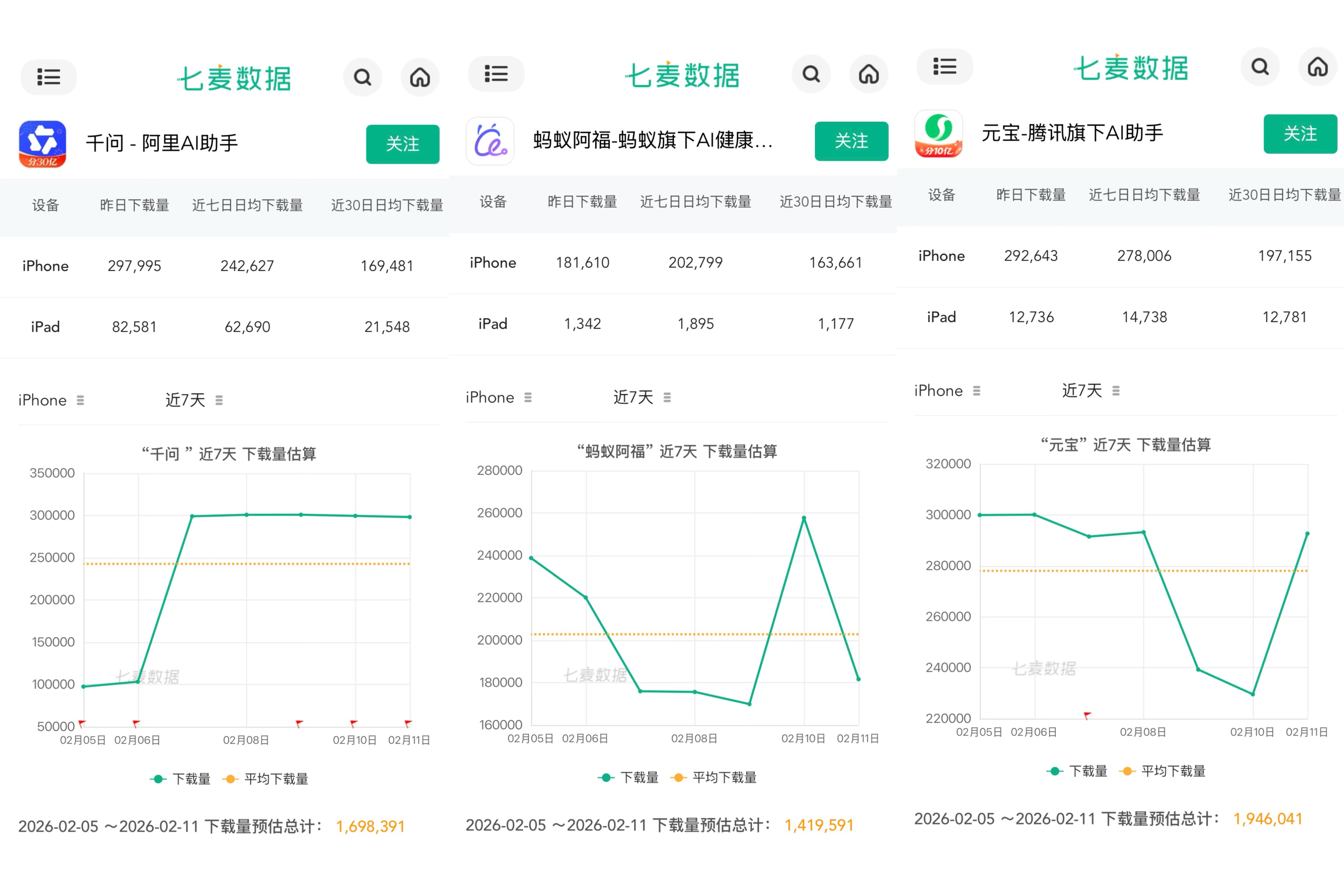Click the home icon in Ant Afu panel

click(x=868, y=74)
